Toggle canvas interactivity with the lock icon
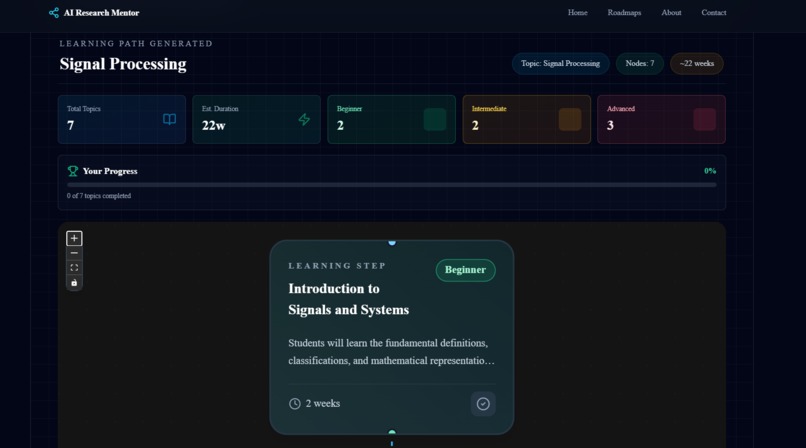Screen dimensions: 806x448 tap(74, 283)
